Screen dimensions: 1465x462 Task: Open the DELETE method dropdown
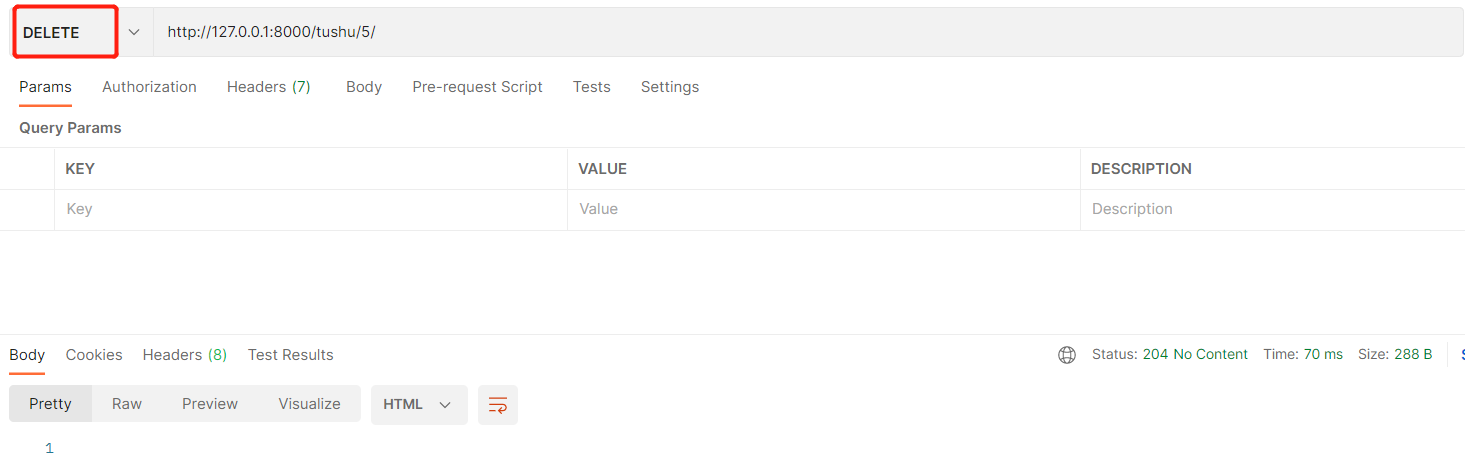coord(65,33)
